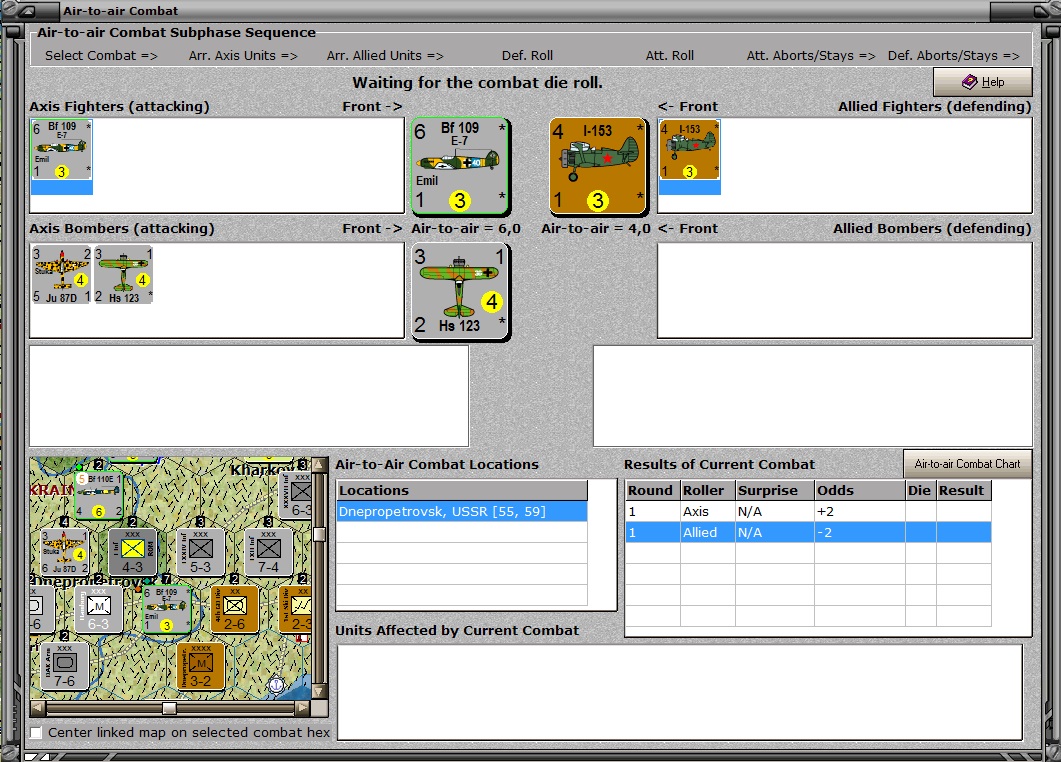Select the small Hs 123 bomber counter
Viewport: 1061px width, 762px height.
pyautogui.click(x=123, y=275)
